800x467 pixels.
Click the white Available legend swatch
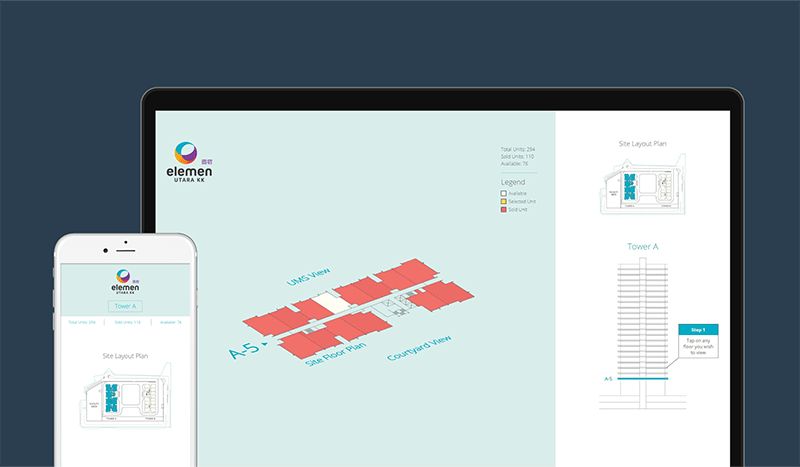(x=504, y=193)
